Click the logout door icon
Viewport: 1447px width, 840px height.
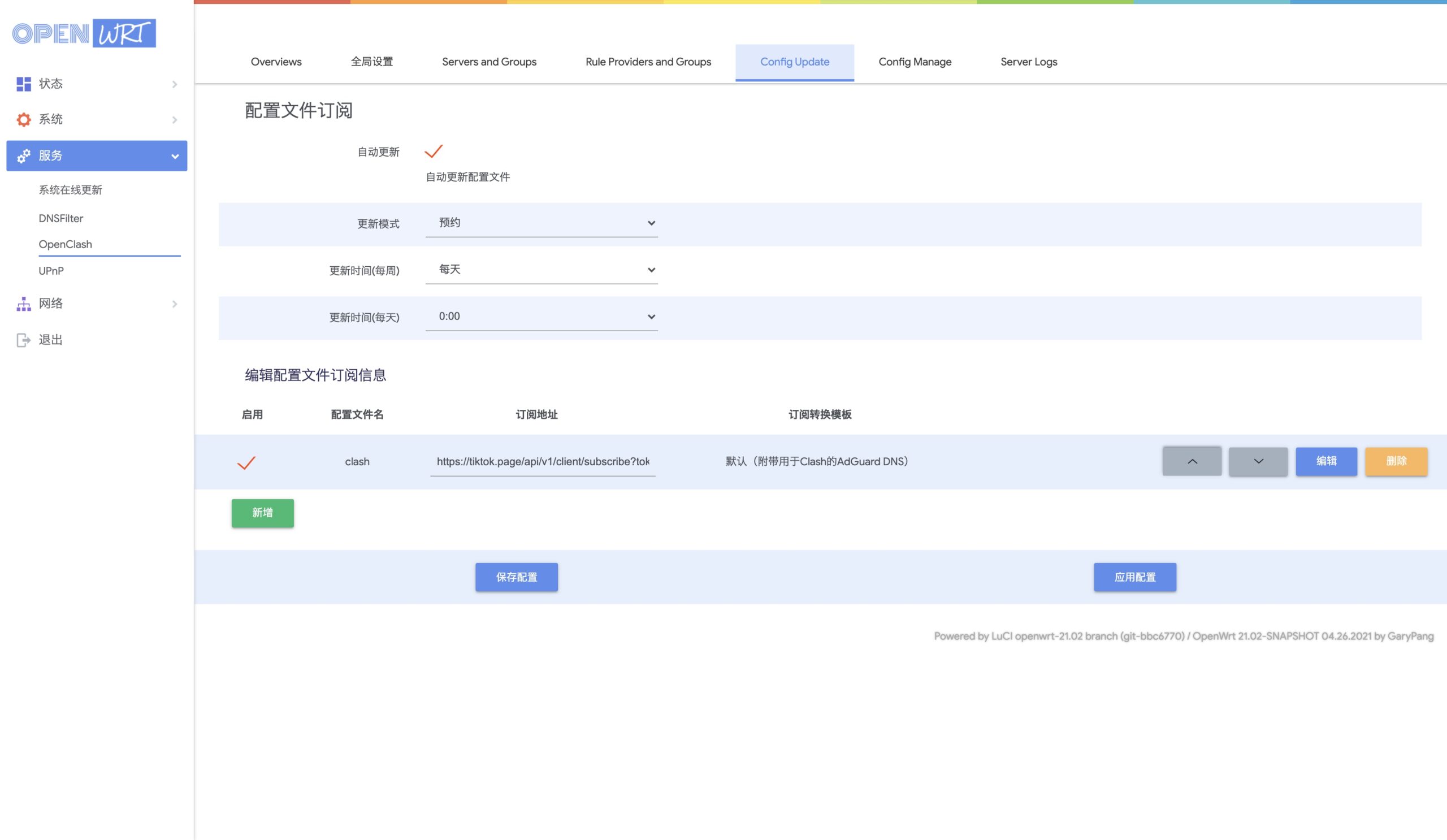[24, 340]
